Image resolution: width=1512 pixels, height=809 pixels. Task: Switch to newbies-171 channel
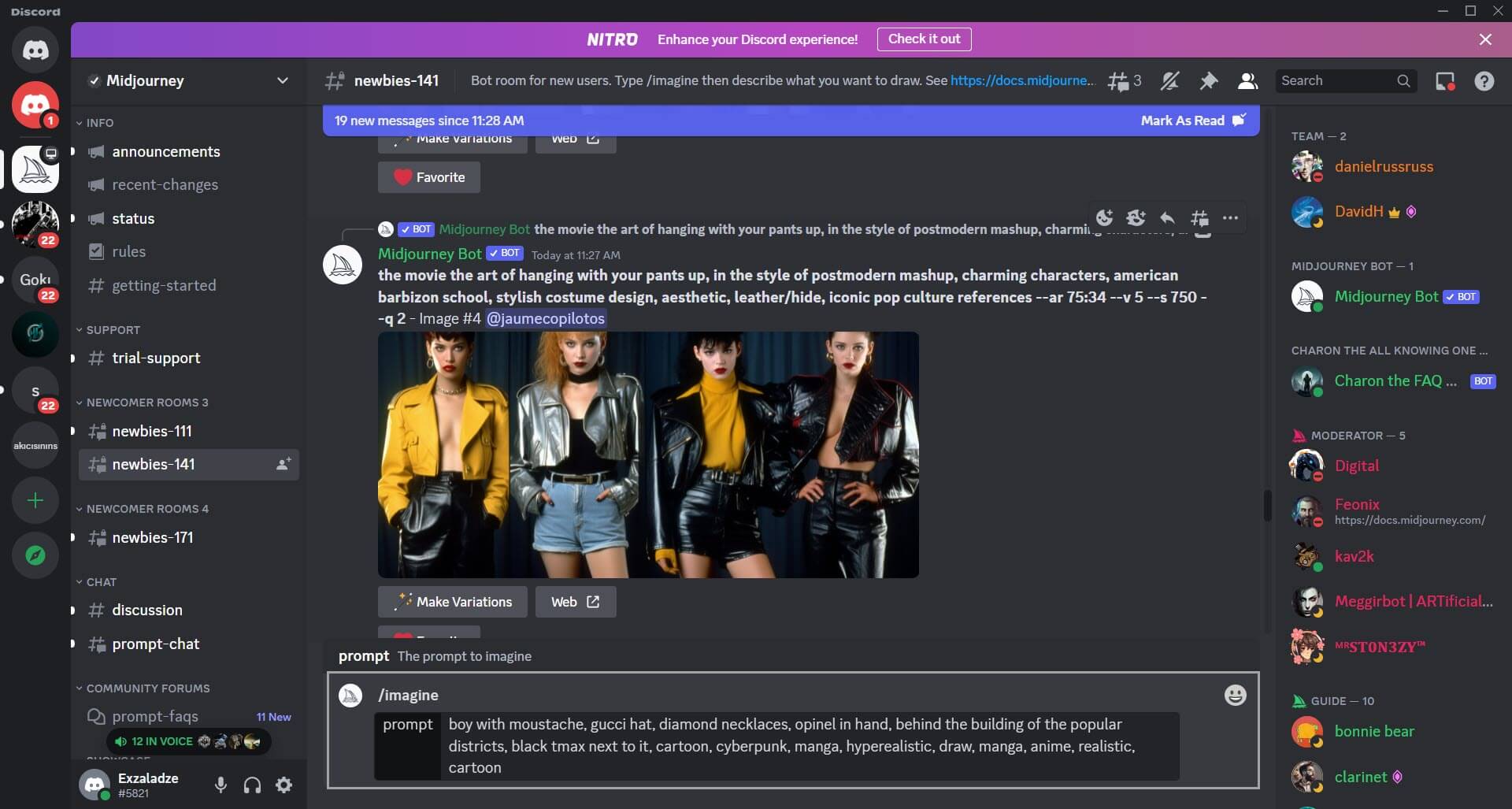[x=189, y=537]
